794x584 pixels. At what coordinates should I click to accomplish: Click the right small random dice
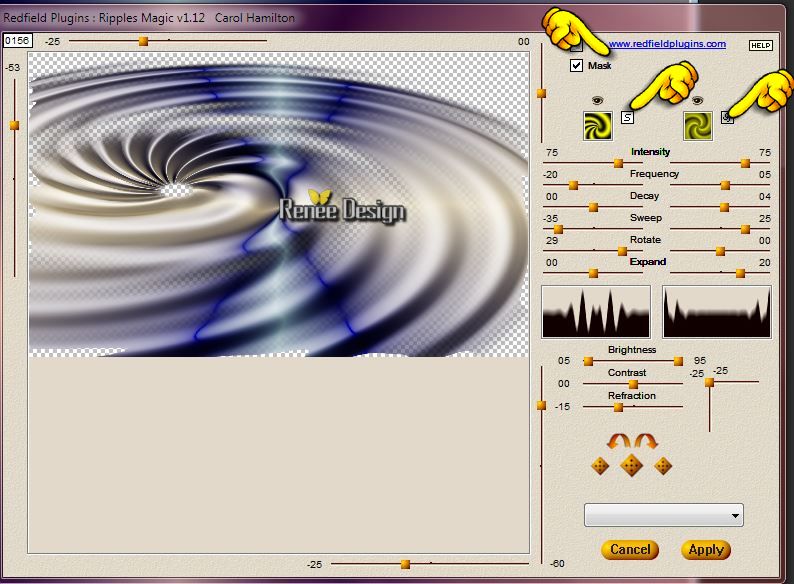663,466
